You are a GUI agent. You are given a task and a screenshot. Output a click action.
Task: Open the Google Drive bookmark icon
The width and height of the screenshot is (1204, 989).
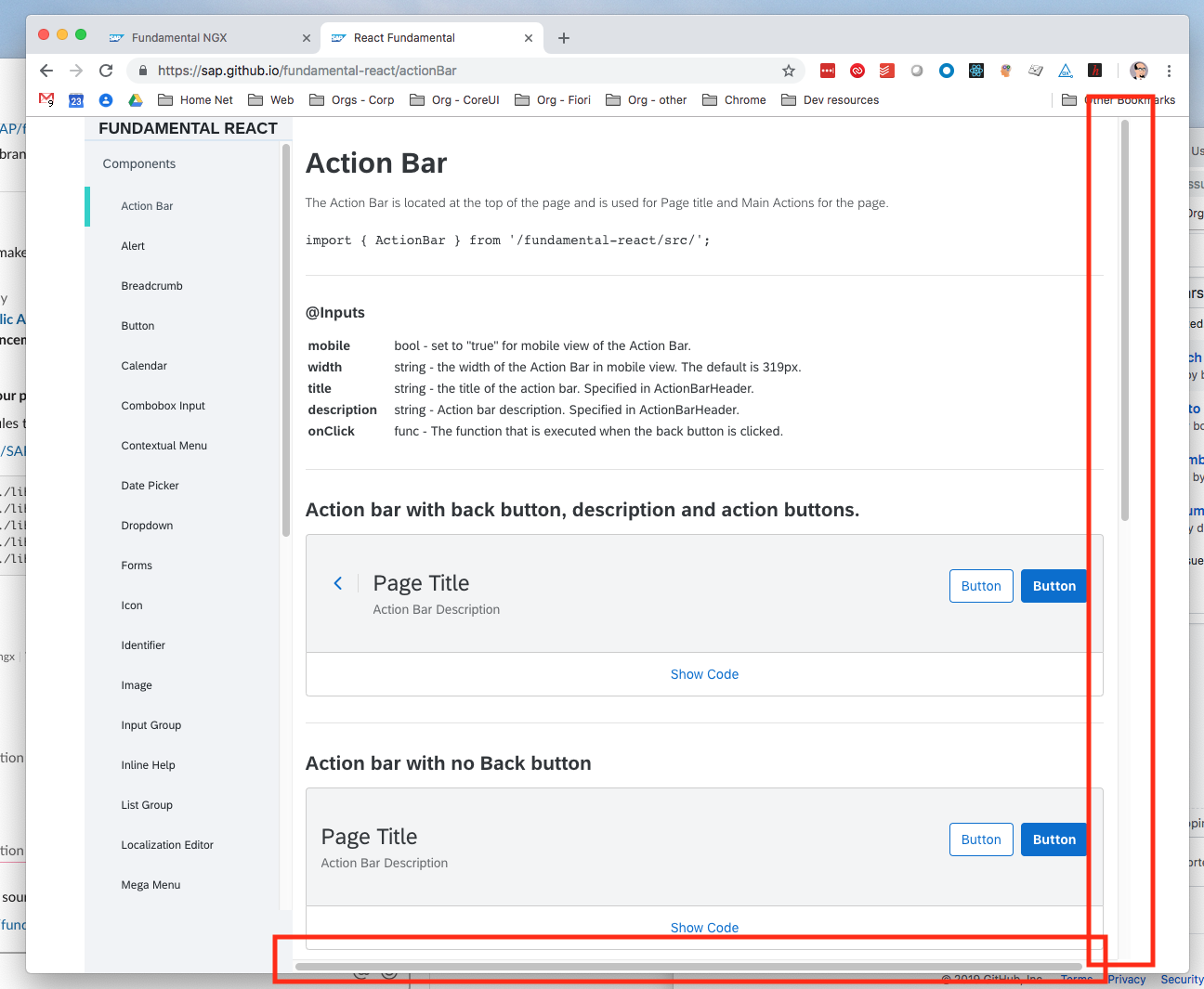pos(135,100)
